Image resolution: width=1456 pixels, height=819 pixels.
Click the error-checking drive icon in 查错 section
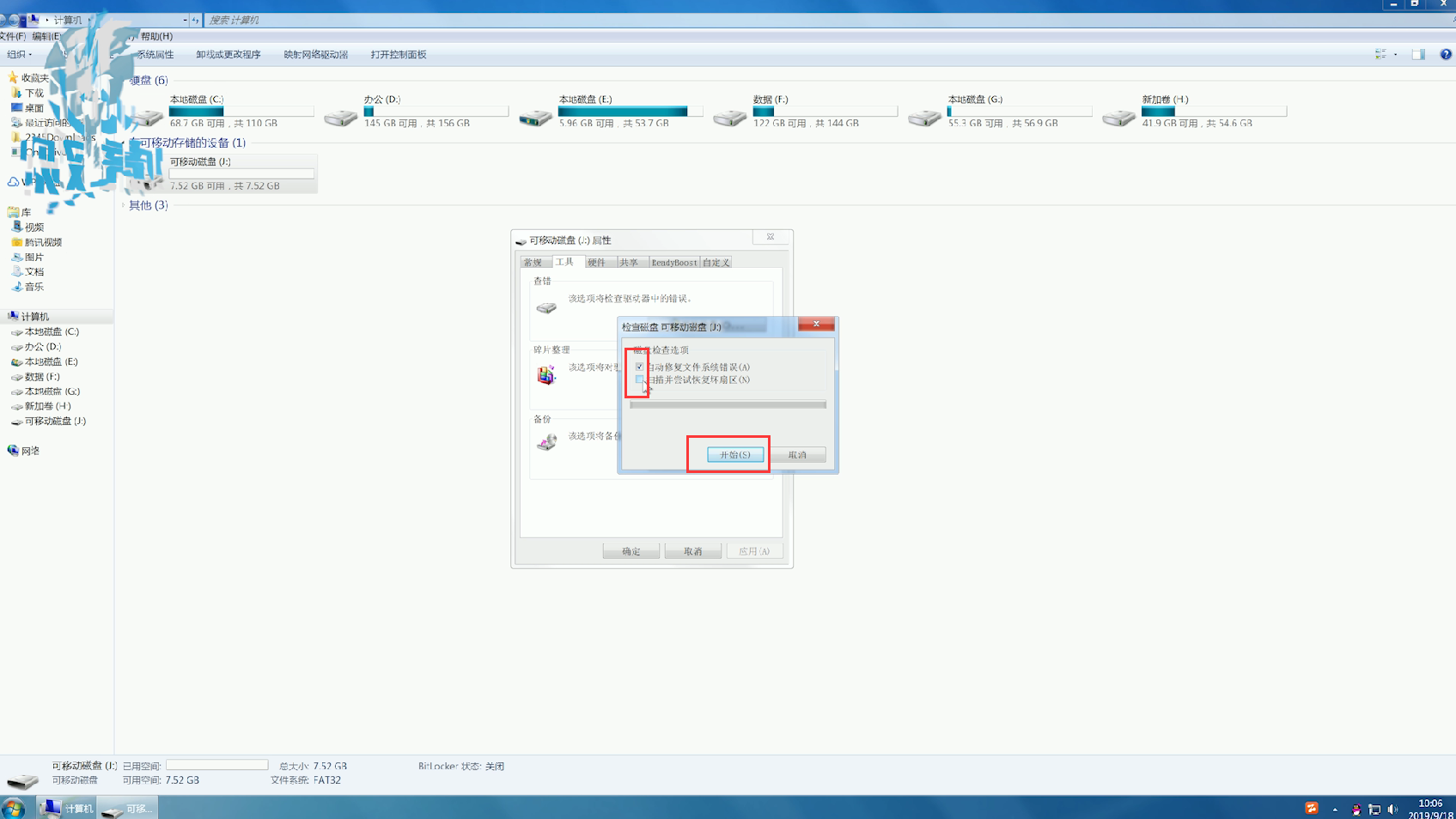point(546,306)
